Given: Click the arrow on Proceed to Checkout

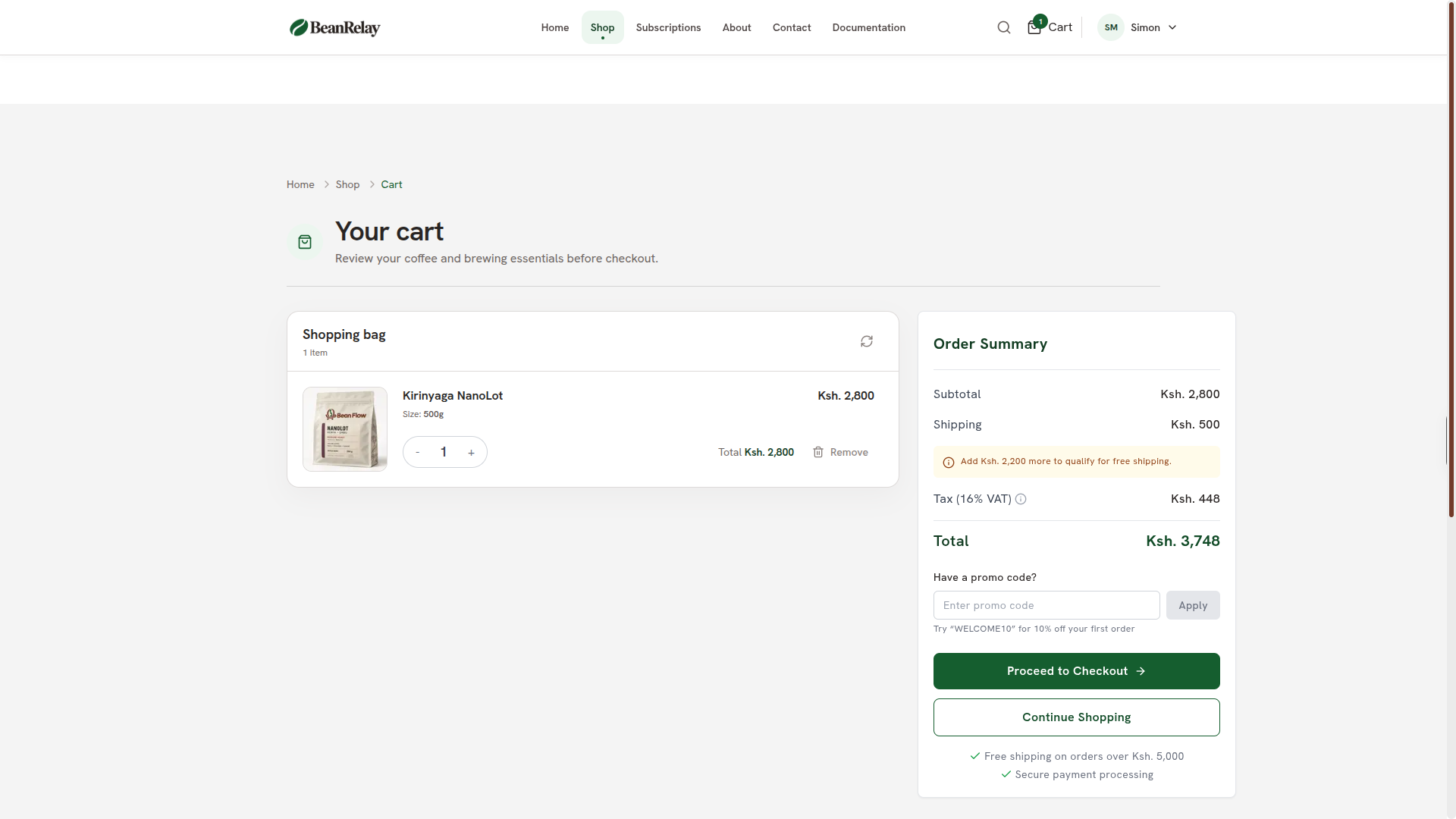Looking at the screenshot, I should [1141, 671].
